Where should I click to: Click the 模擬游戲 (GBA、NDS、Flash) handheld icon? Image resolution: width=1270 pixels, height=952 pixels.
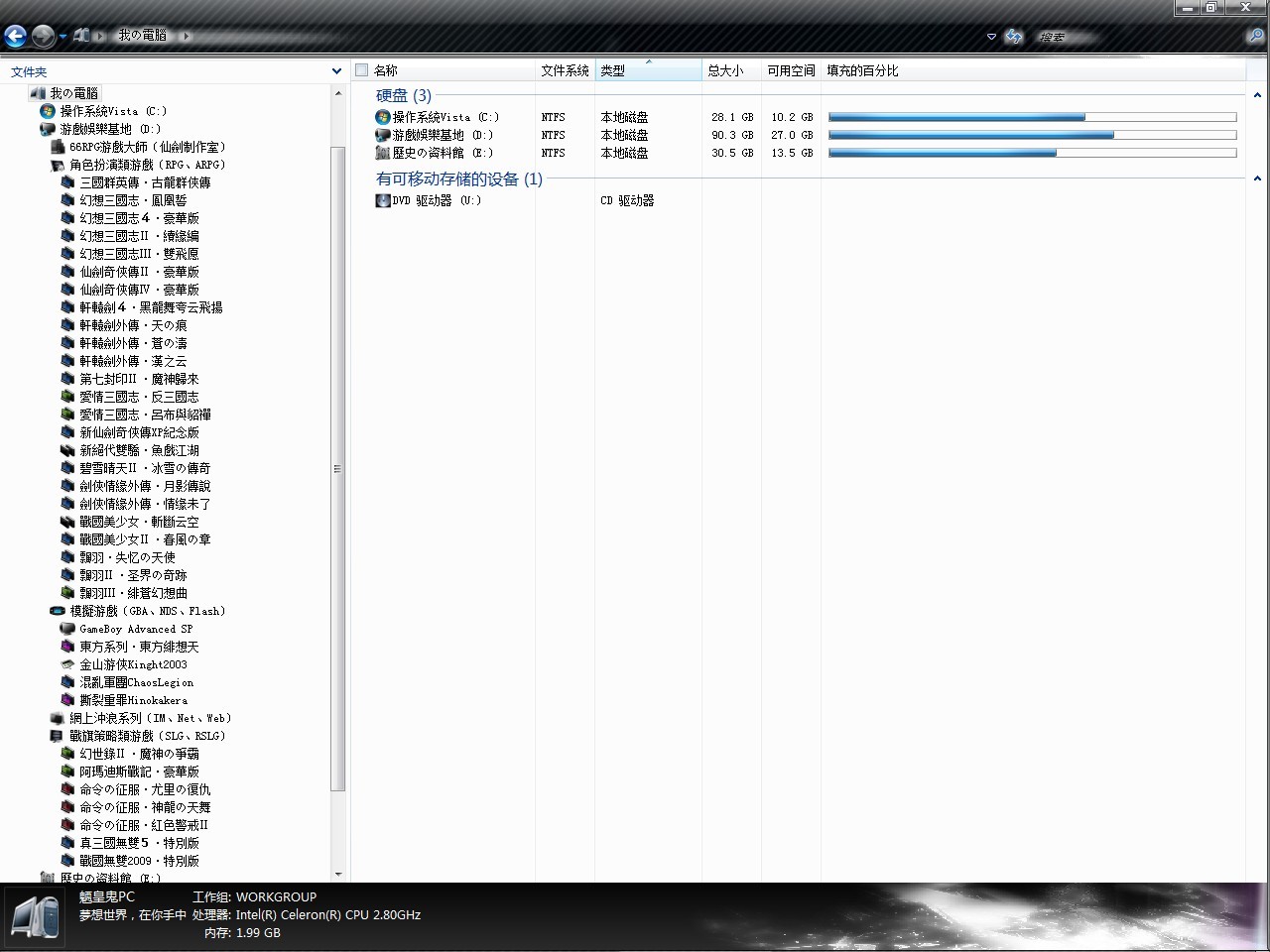[58, 611]
